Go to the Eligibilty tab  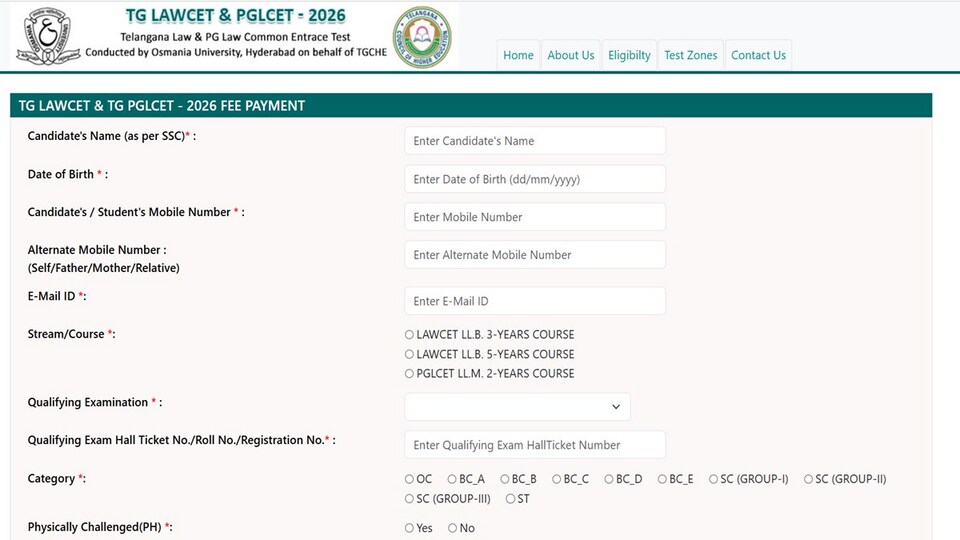(x=629, y=55)
